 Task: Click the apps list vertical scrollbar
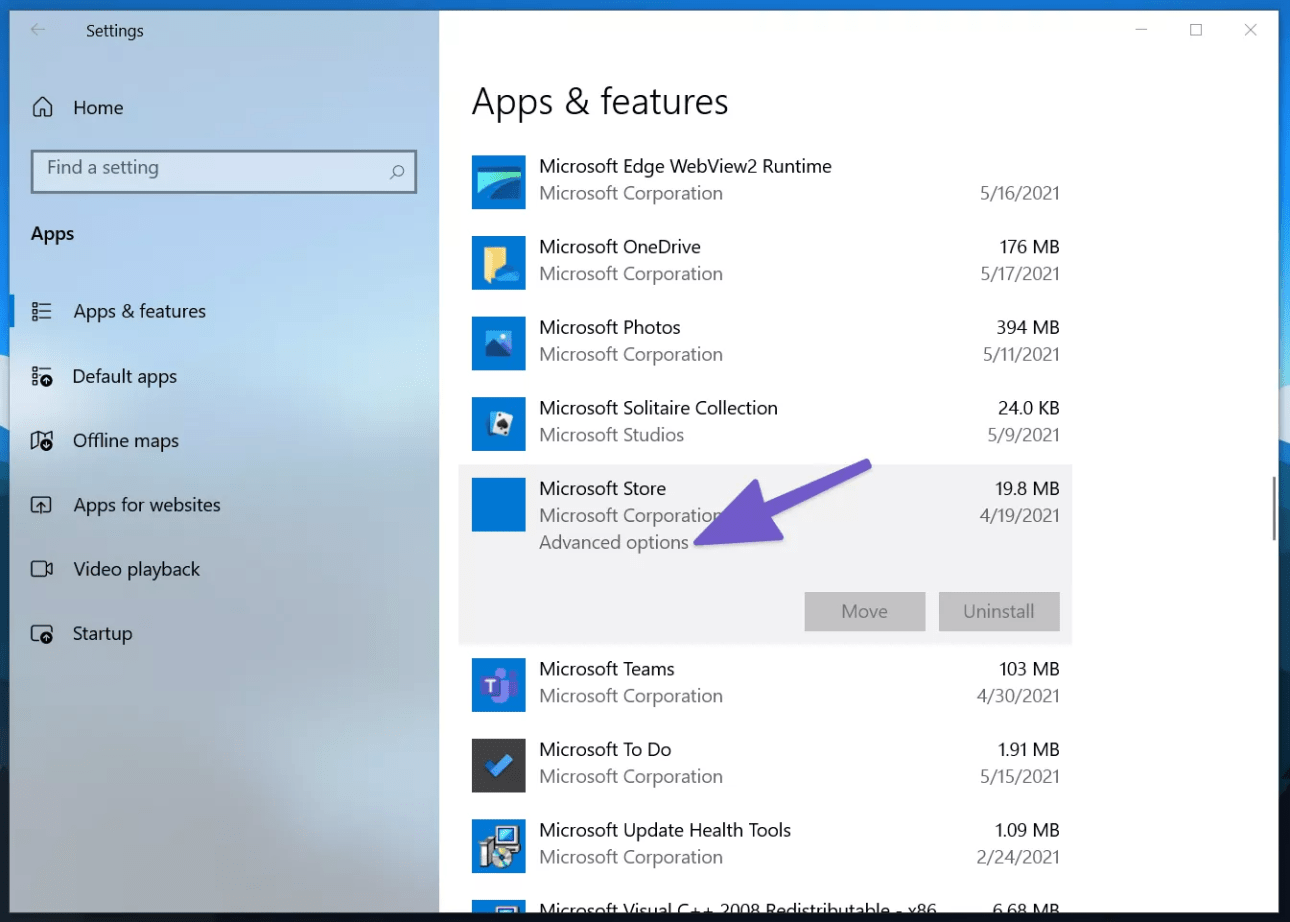(x=1273, y=508)
